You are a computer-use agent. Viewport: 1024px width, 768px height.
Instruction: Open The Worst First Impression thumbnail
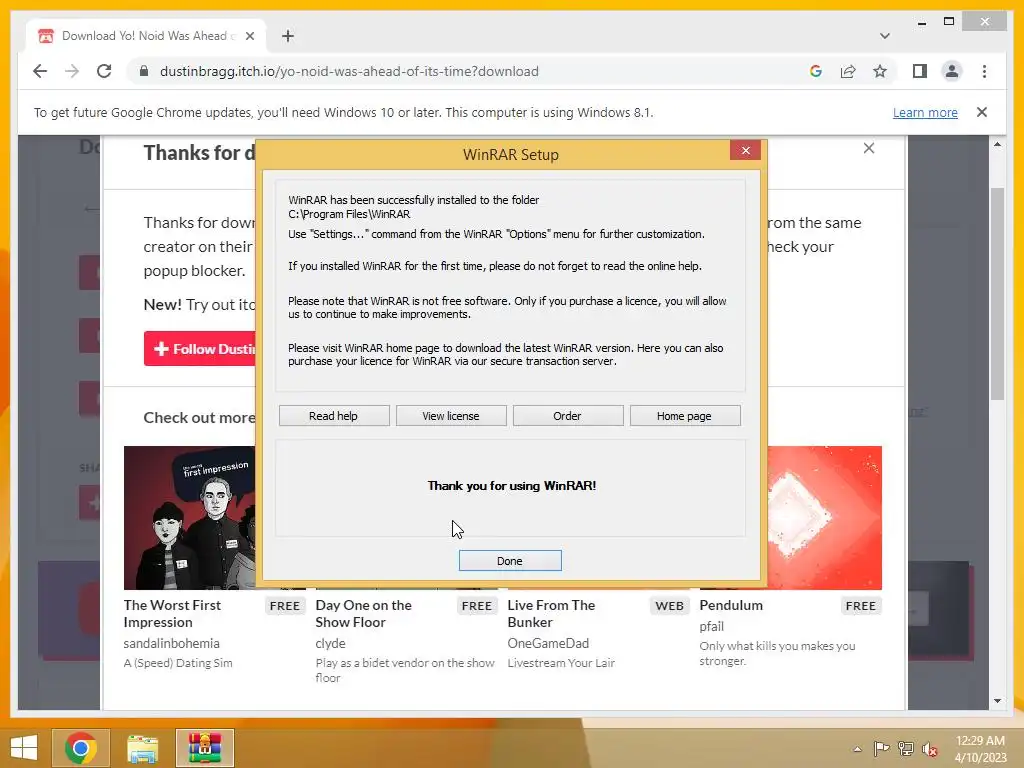(x=189, y=517)
